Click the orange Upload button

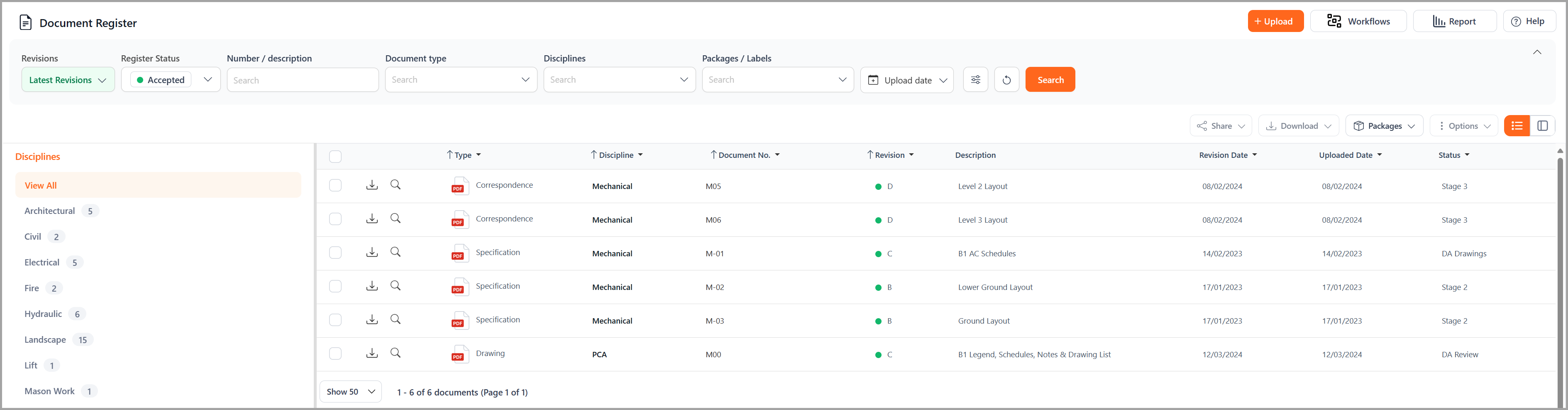[1275, 21]
